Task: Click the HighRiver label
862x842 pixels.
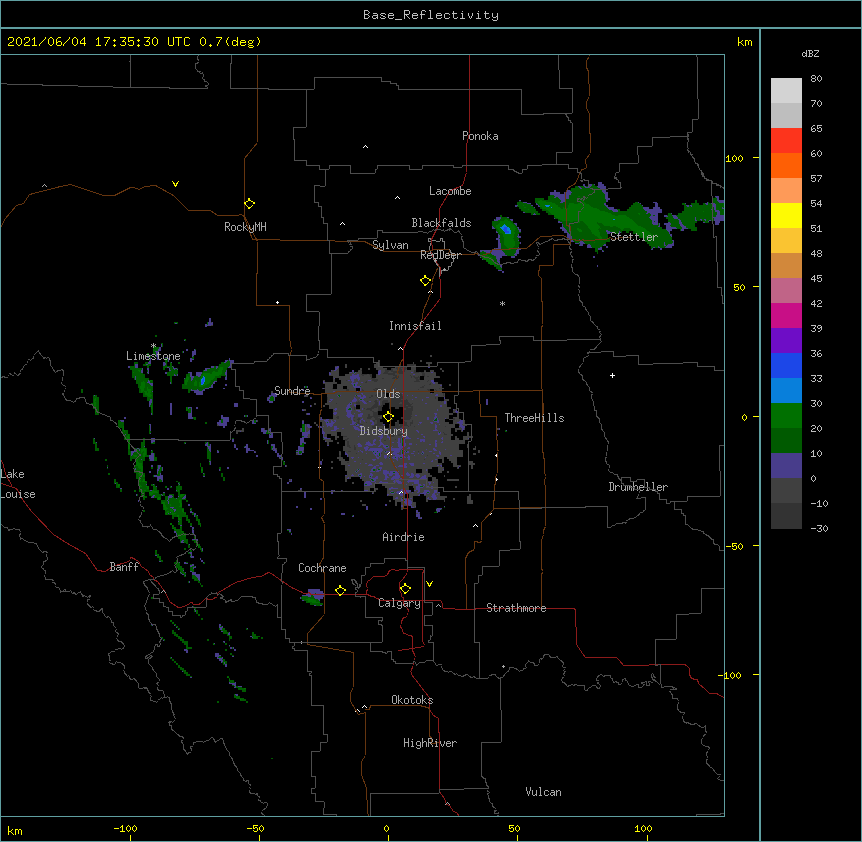Action: 430,743
